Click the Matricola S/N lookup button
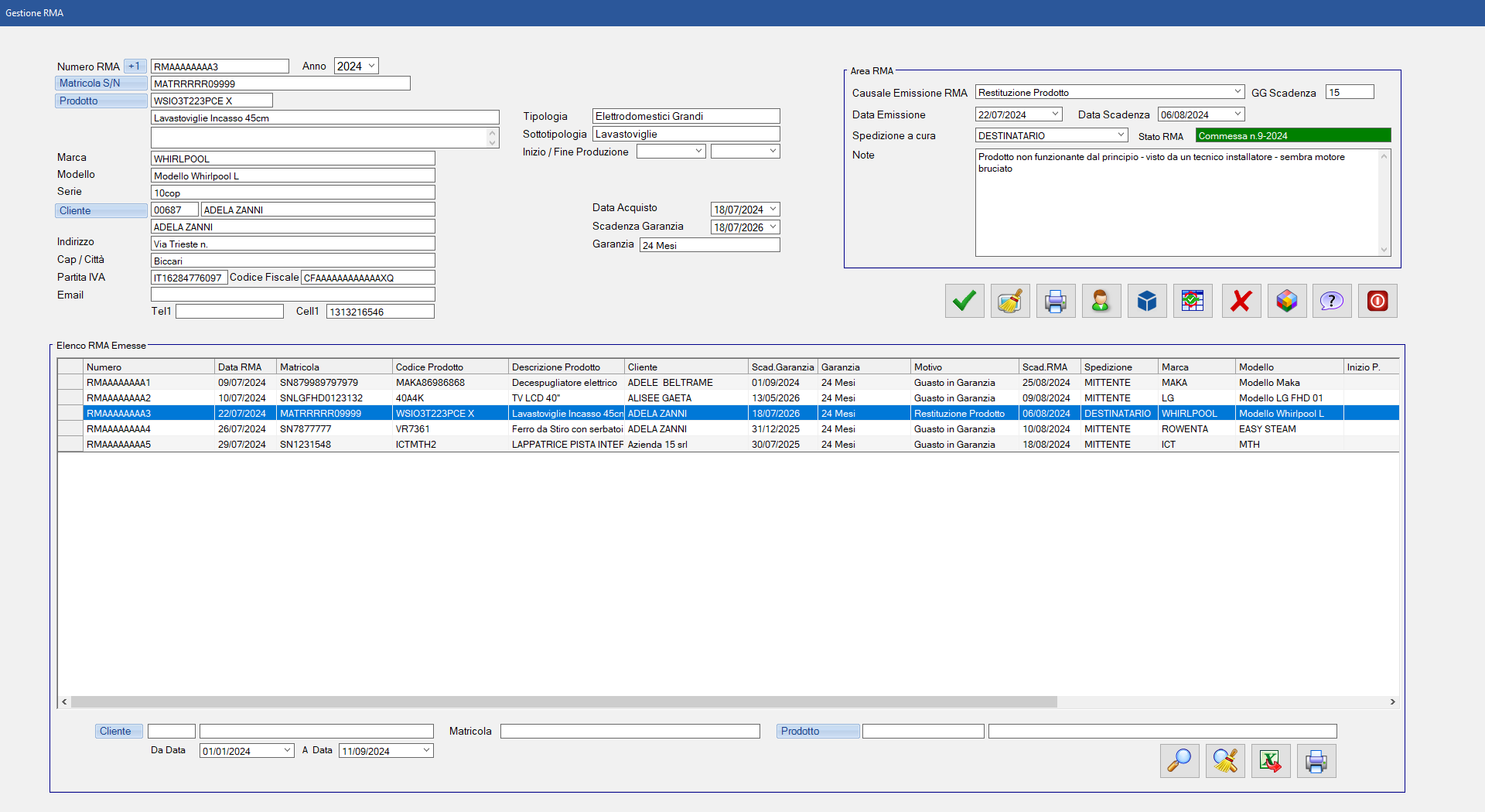Screen dimensions: 1485x812 point(101,84)
